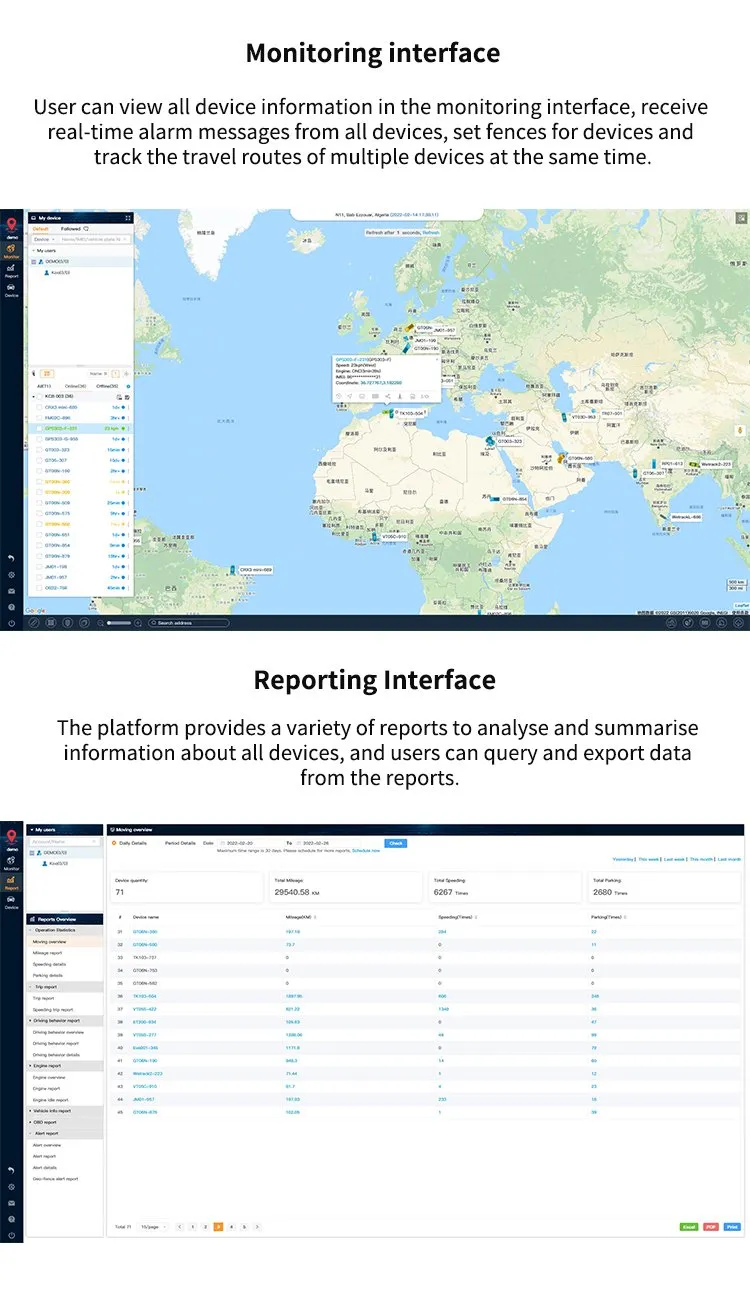Viewport: 750px width, 1316px height.
Task: Click the Device car icon in the reporting sidebar
Action: pos(11,901)
